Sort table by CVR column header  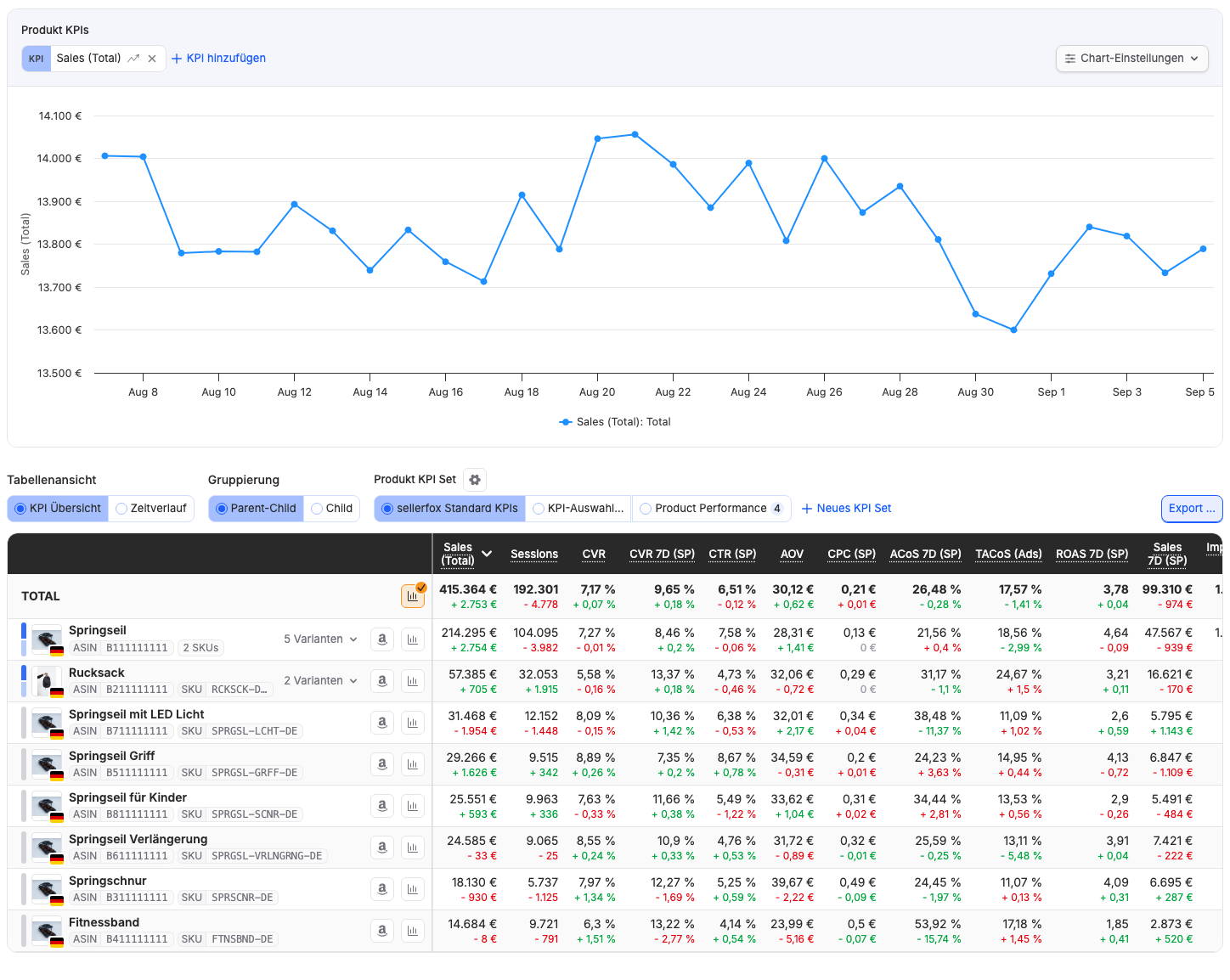(594, 555)
